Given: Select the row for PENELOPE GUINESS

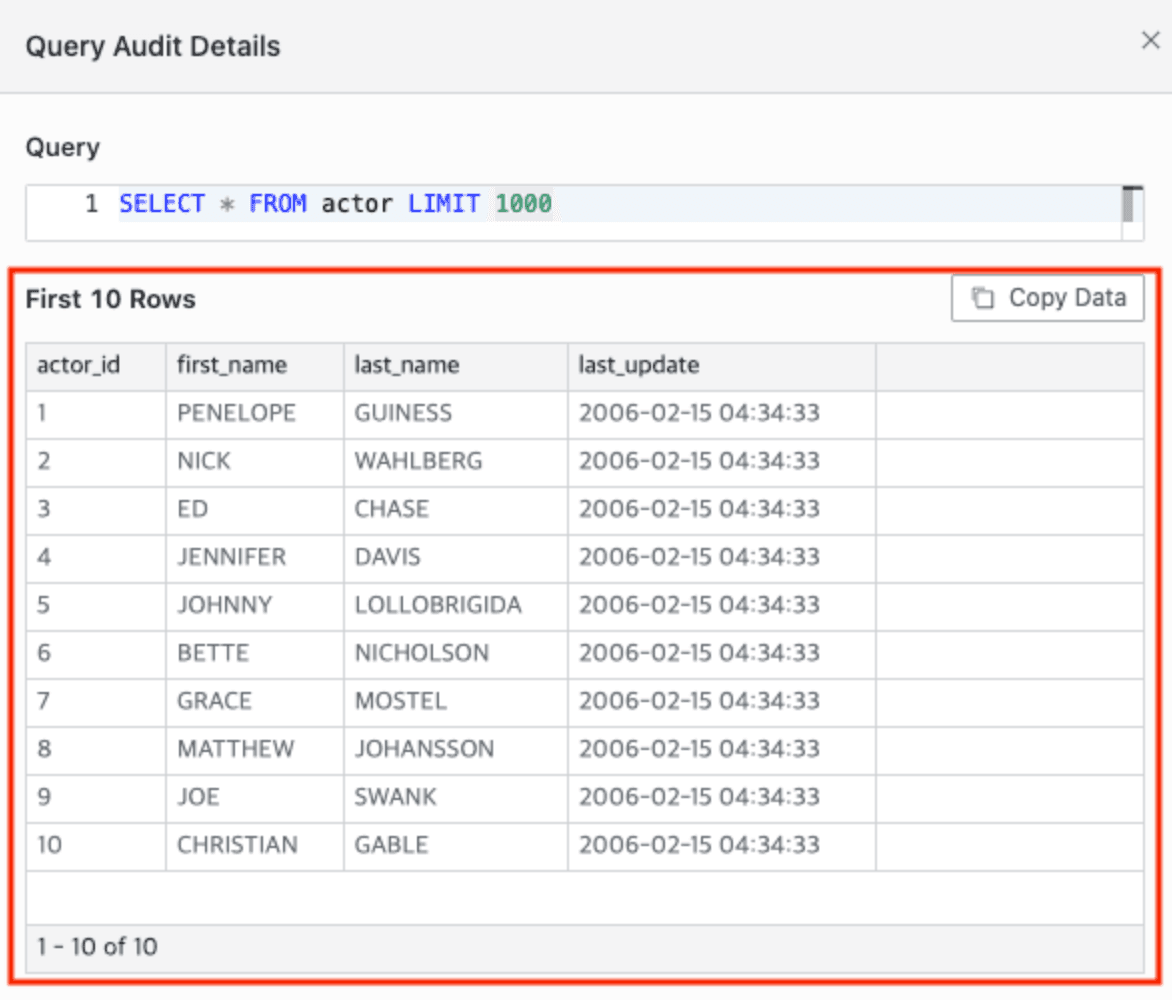Looking at the screenshot, I should pos(400,414).
